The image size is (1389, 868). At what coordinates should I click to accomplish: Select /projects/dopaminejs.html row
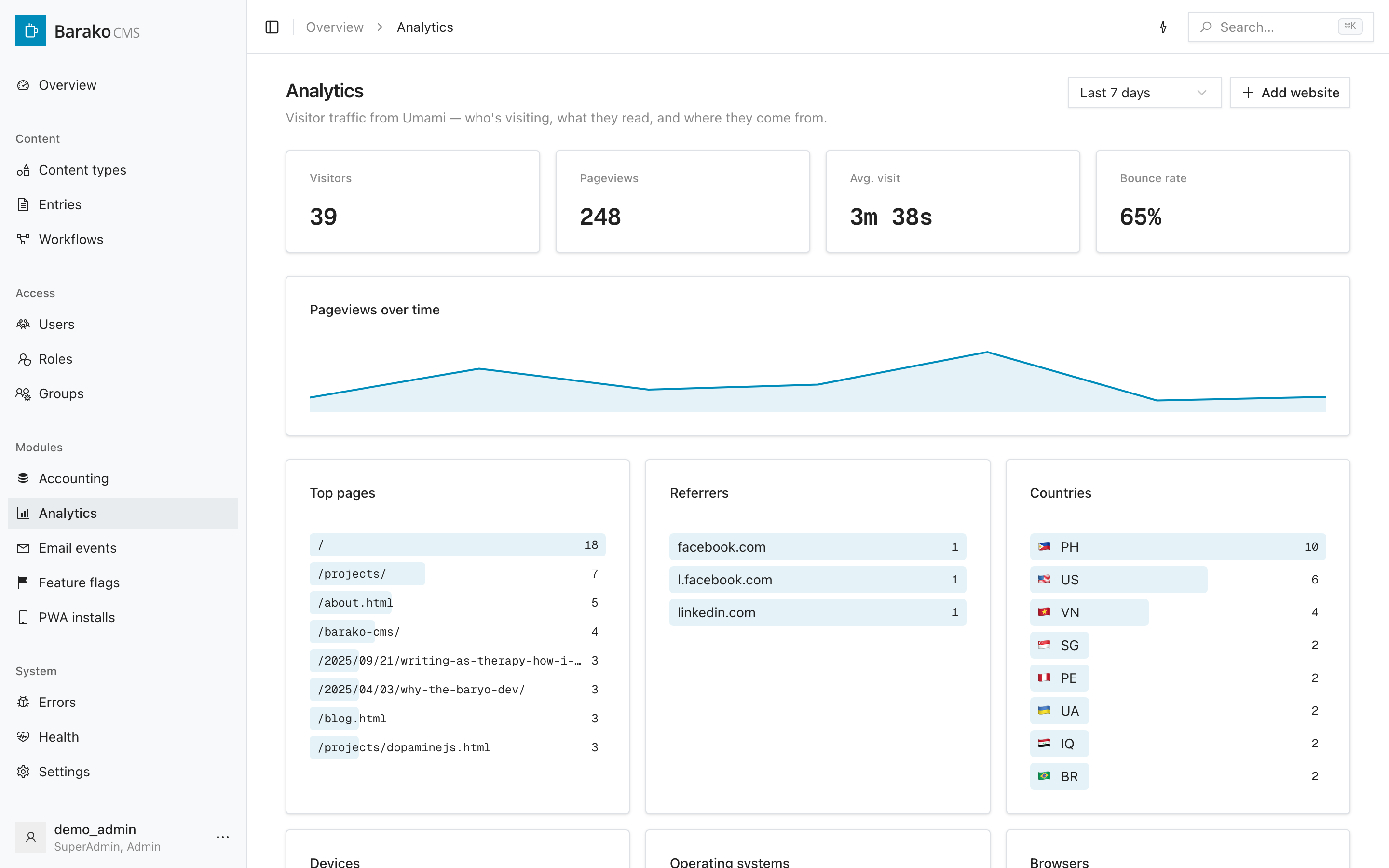pos(457,747)
